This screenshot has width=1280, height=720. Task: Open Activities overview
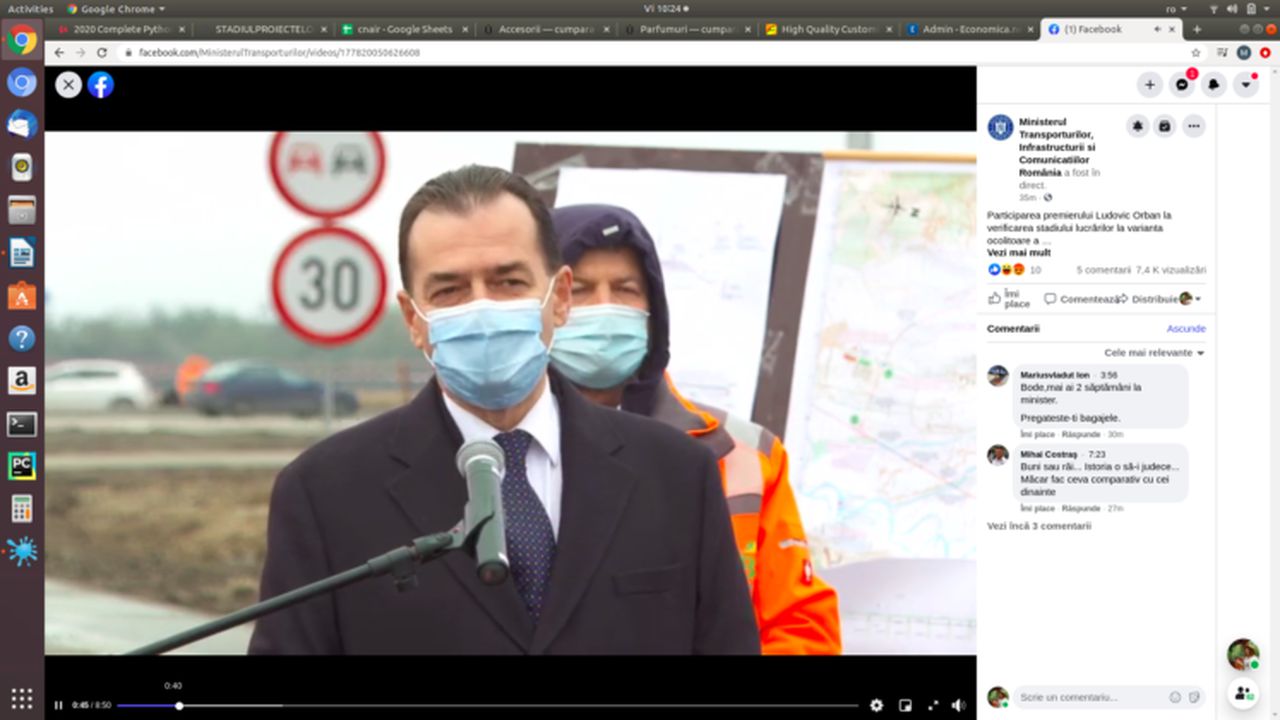pos(30,8)
